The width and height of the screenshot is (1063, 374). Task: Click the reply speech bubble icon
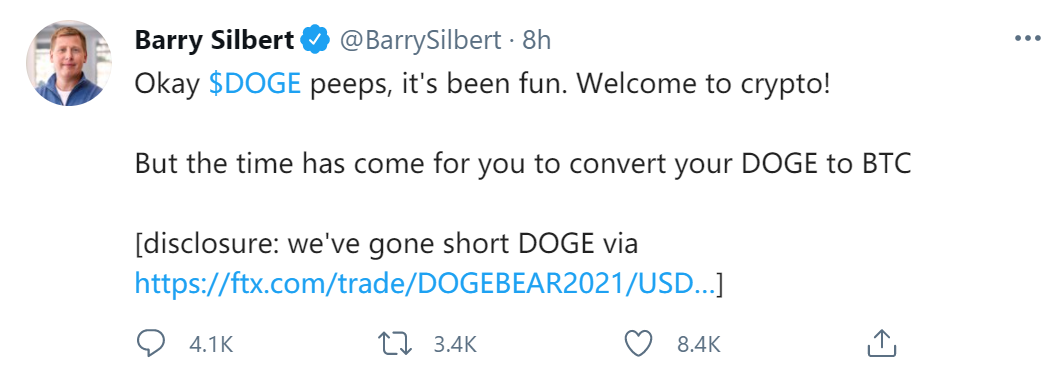[150, 344]
